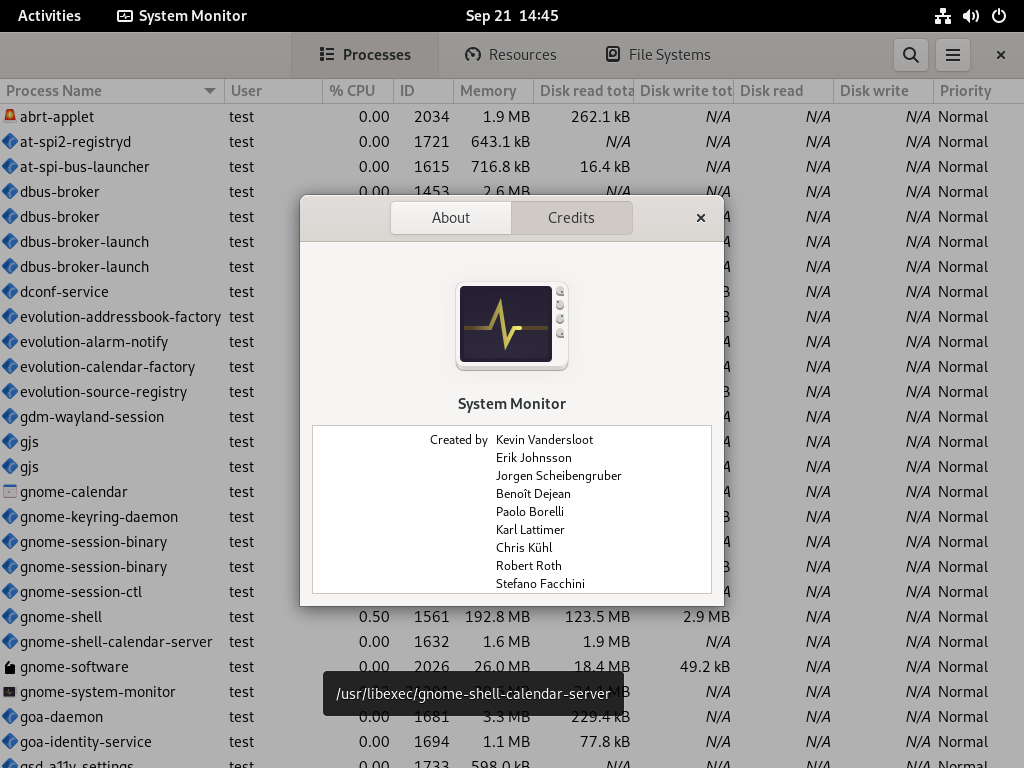The height and width of the screenshot is (768, 1024).
Task: Sort by the Priority column header
Action: (x=978, y=91)
